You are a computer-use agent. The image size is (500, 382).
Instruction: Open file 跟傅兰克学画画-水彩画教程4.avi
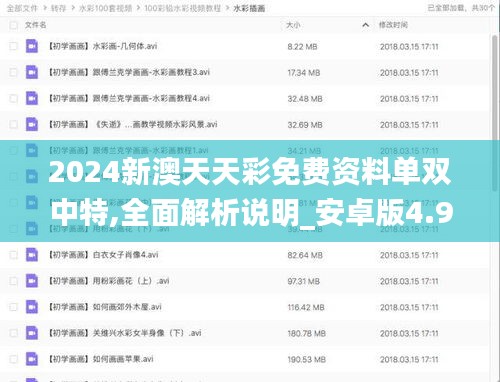tap(129, 98)
